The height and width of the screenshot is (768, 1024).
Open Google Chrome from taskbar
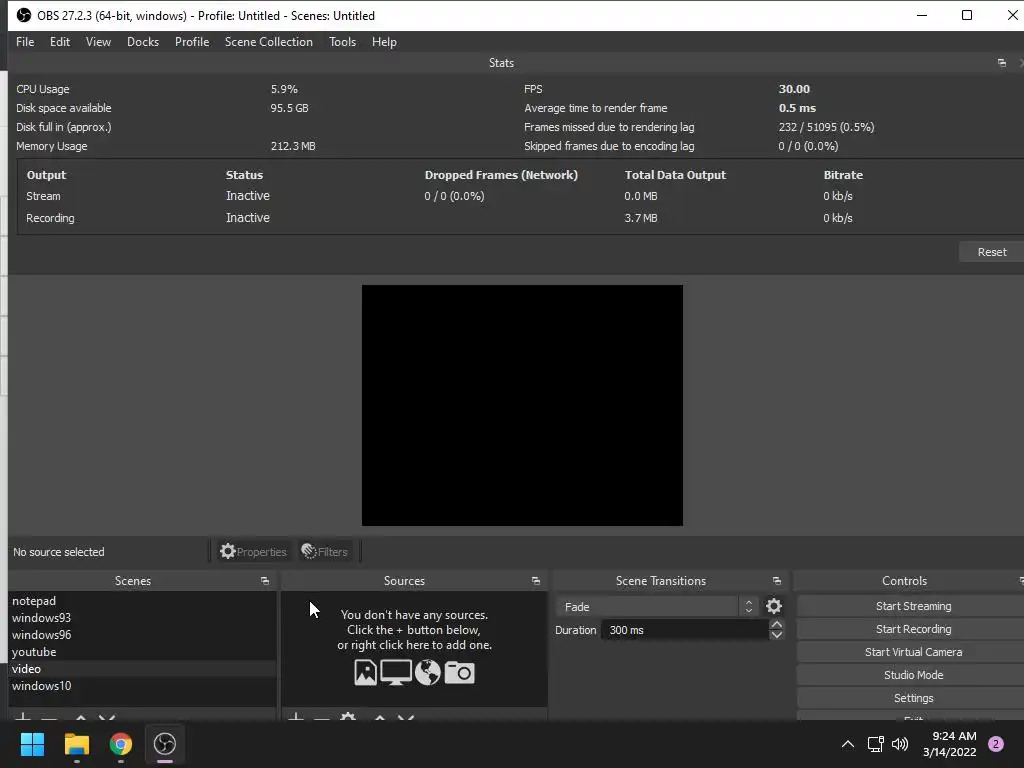click(121, 744)
